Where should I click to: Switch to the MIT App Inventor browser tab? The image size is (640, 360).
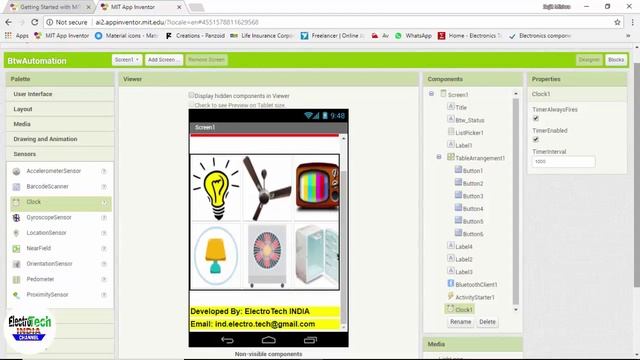[x=140, y=7]
